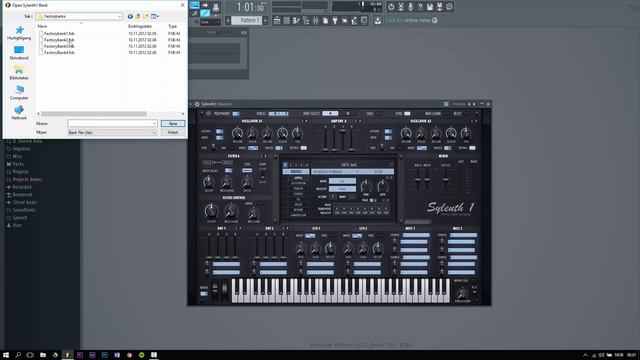The width and height of the screenshot is (640, 360).
Task: Toggle the Sync switch in Sylenth1
Action: [x=407, y=113]
